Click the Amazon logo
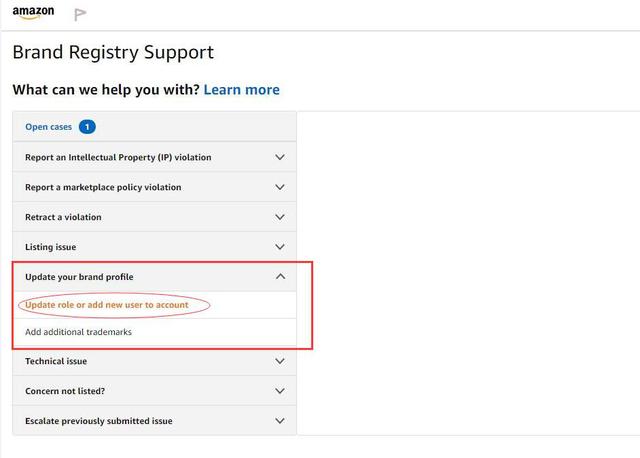The image size is (640, 458). (x=33, y=13)
